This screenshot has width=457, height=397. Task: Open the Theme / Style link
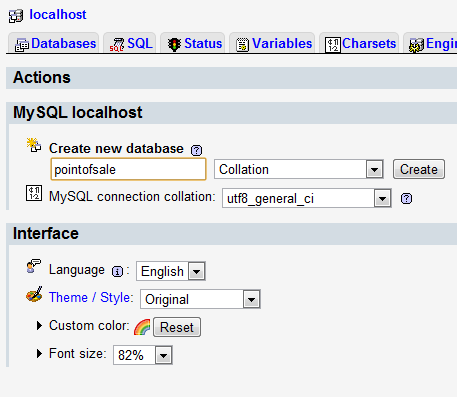click(x=91, y=297)
